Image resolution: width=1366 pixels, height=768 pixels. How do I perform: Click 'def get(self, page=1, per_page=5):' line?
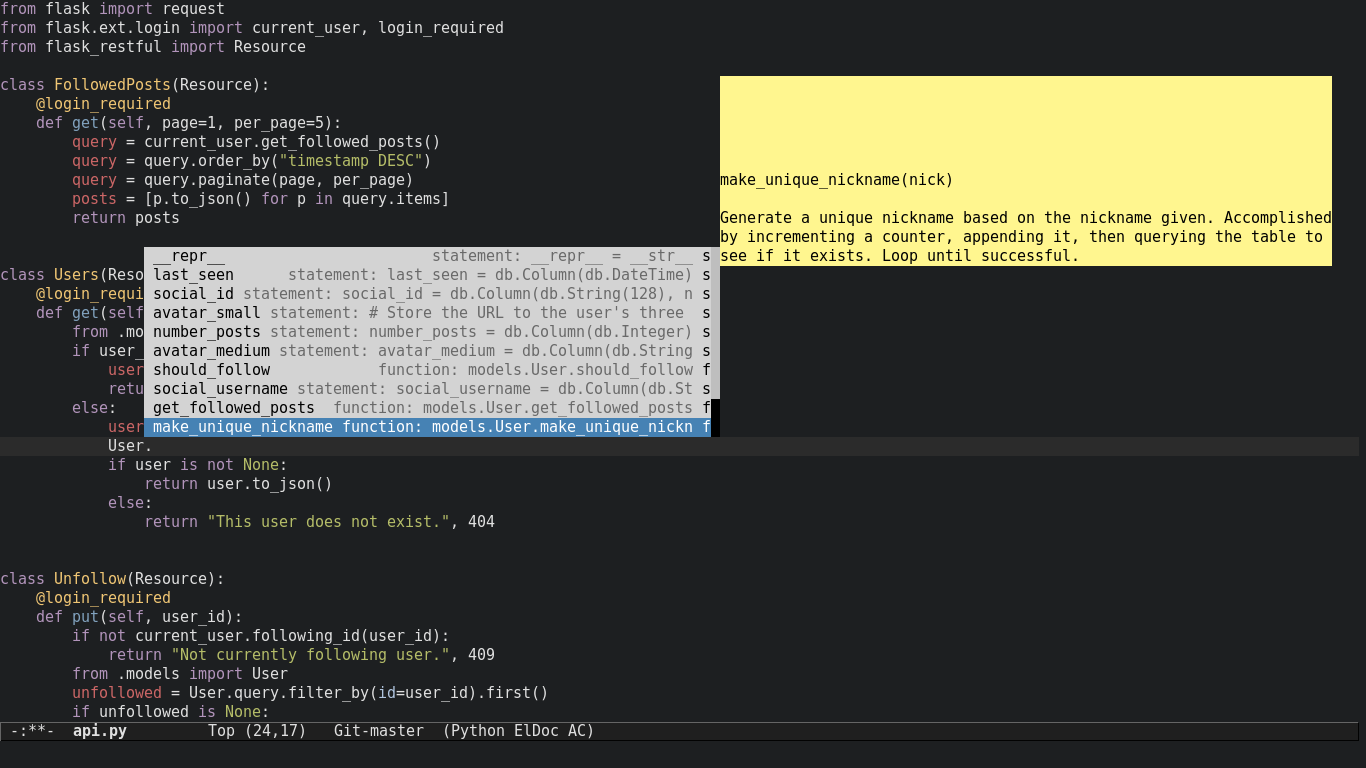pos(189,123)
